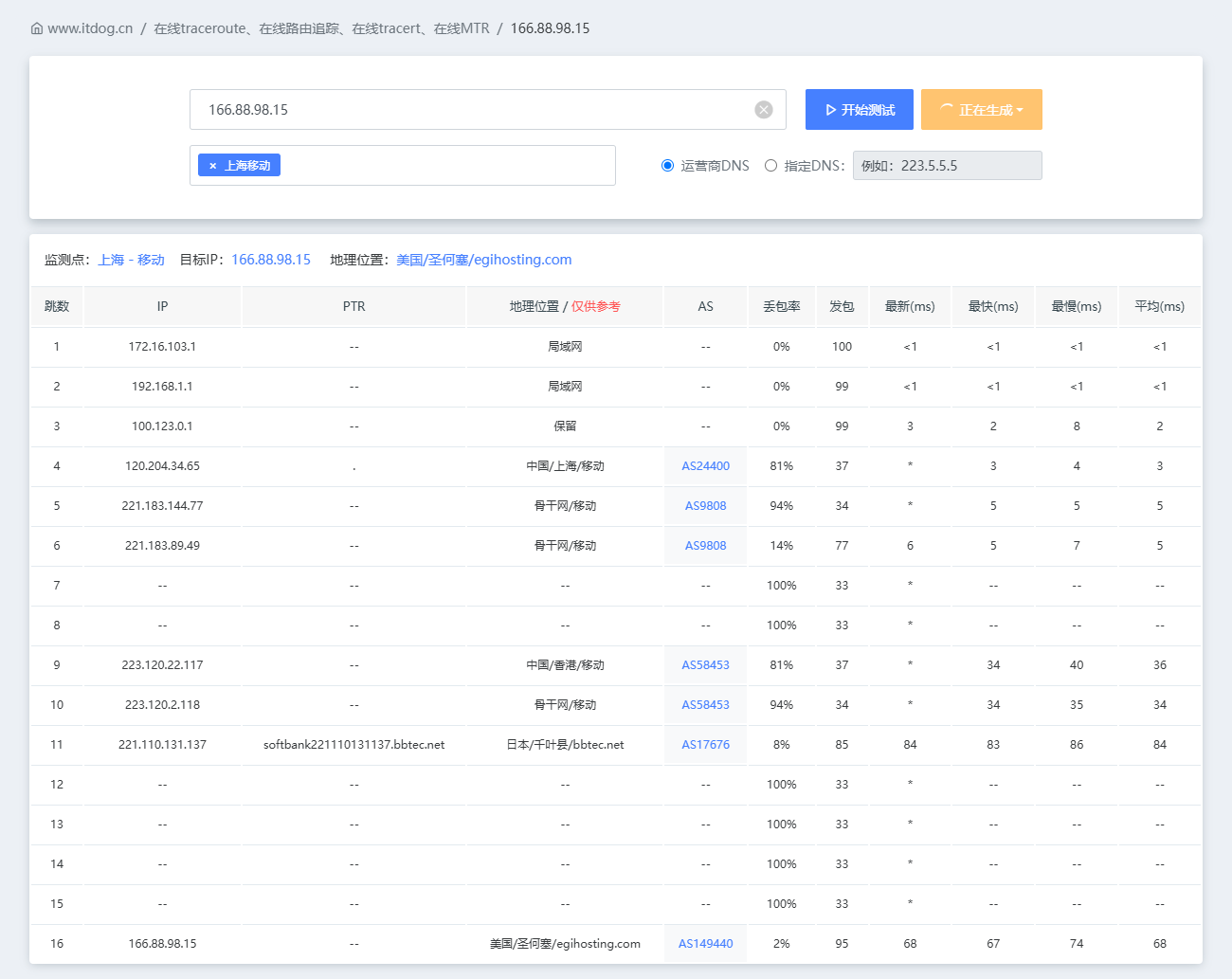Viewport: 1232px width, 979px height.
Task: Click sent packets value 100 in hop 1
Action: click(x=842, y=347)
